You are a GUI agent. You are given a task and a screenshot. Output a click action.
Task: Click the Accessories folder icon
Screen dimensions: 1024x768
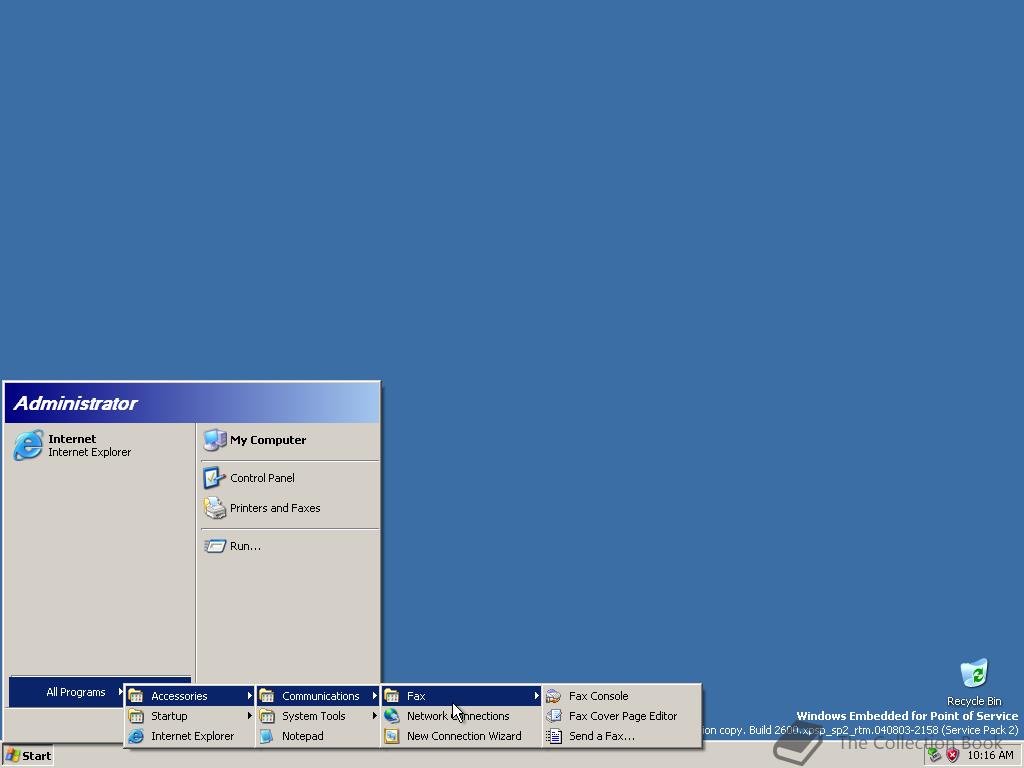(136, 696)
